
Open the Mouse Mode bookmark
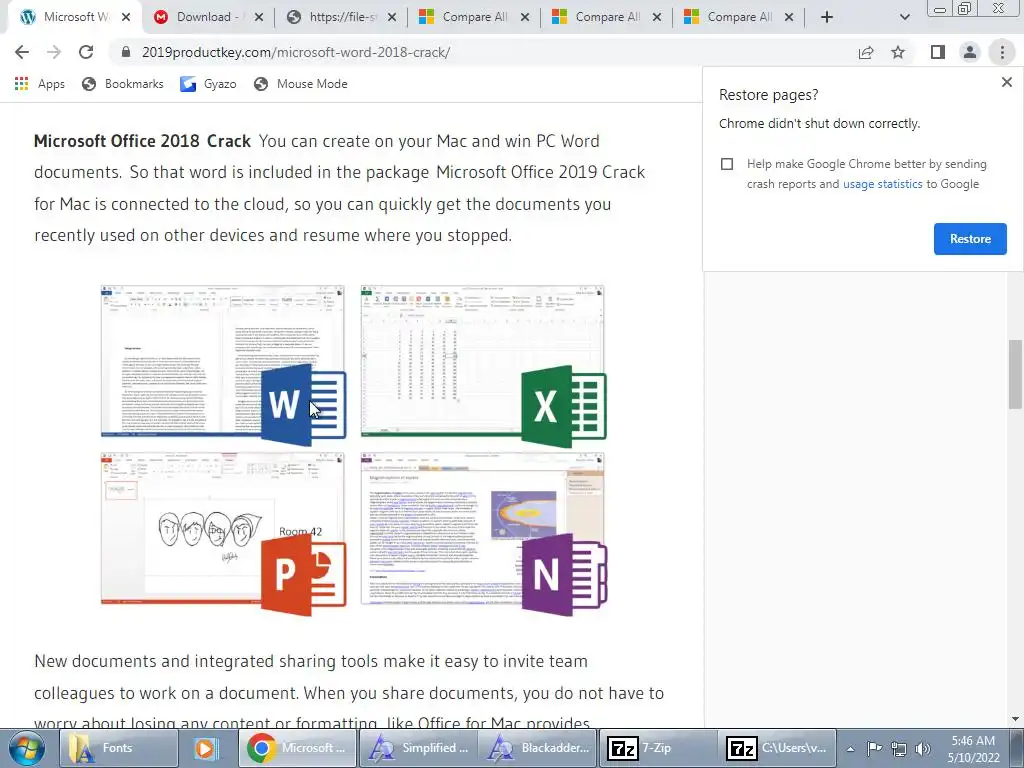coord(300,84)
